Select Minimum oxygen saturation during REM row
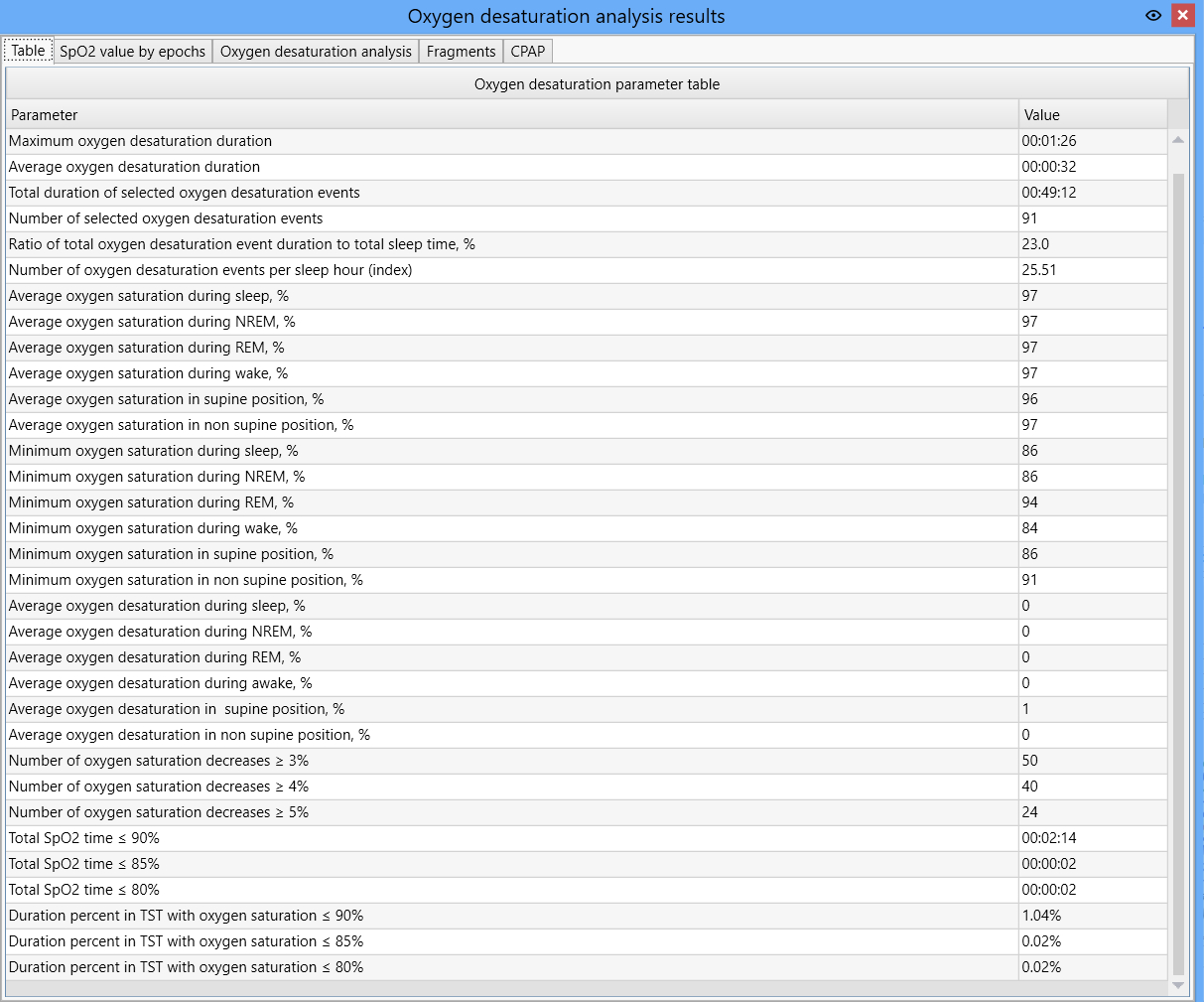This screenshot has width=1204, height=1002. (x=587, y=502)
